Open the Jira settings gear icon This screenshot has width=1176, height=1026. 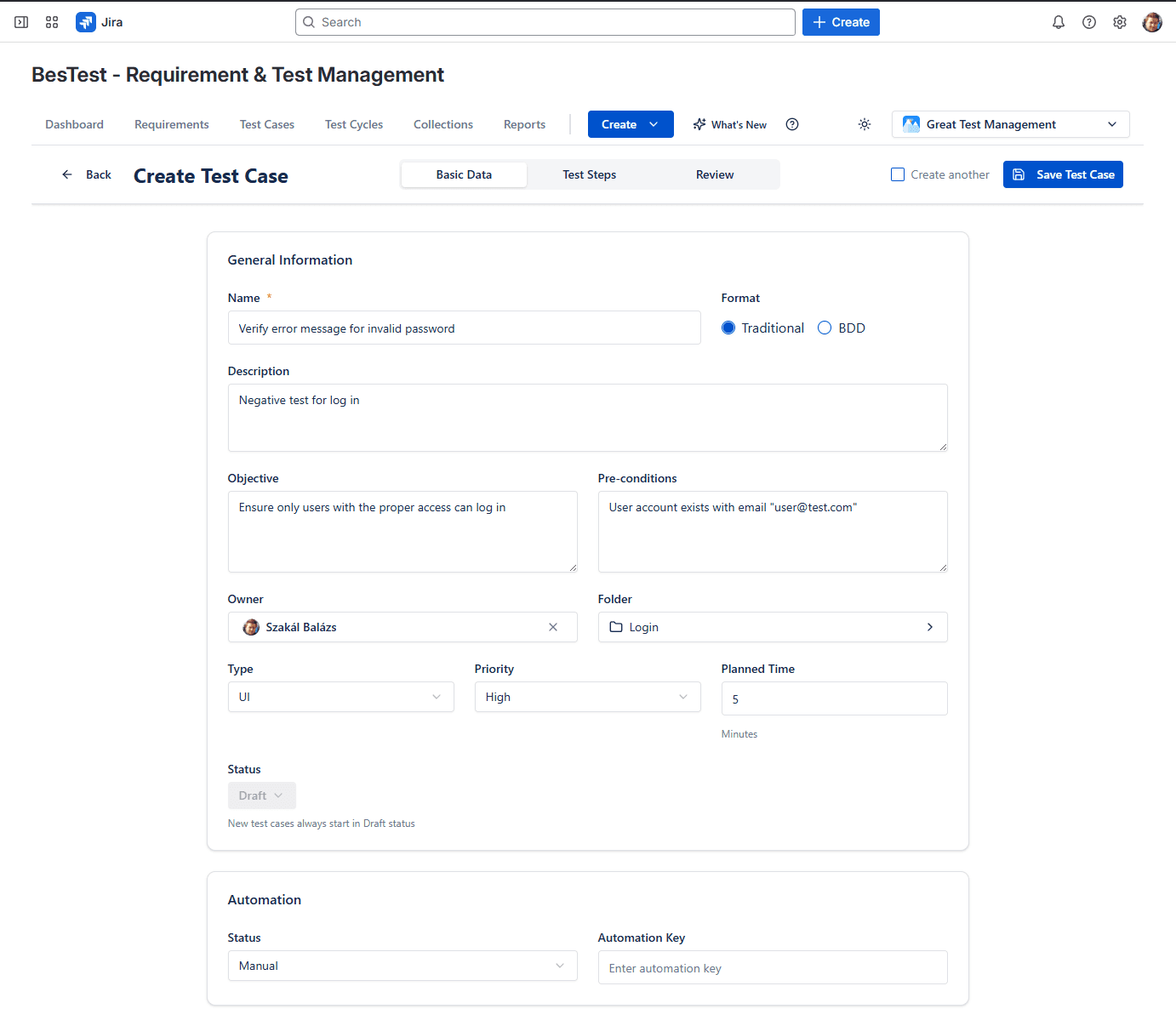(x=1120, y=21)
